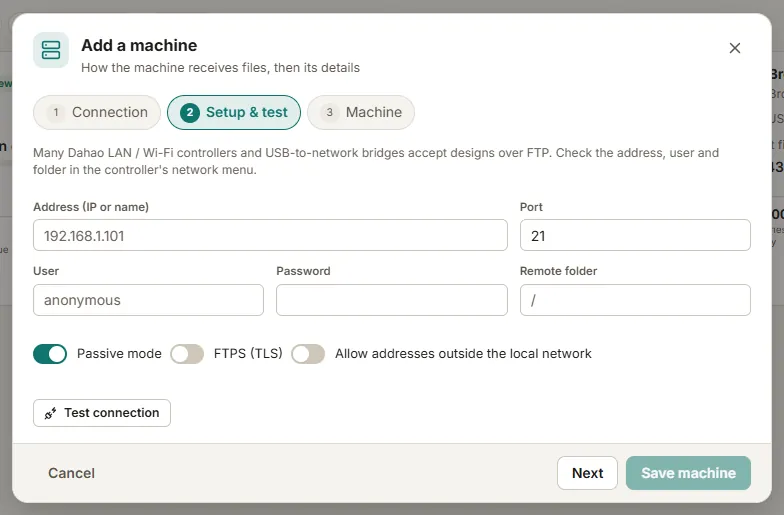Click the Next button
784x515 pixels.
tap(588, 473)
